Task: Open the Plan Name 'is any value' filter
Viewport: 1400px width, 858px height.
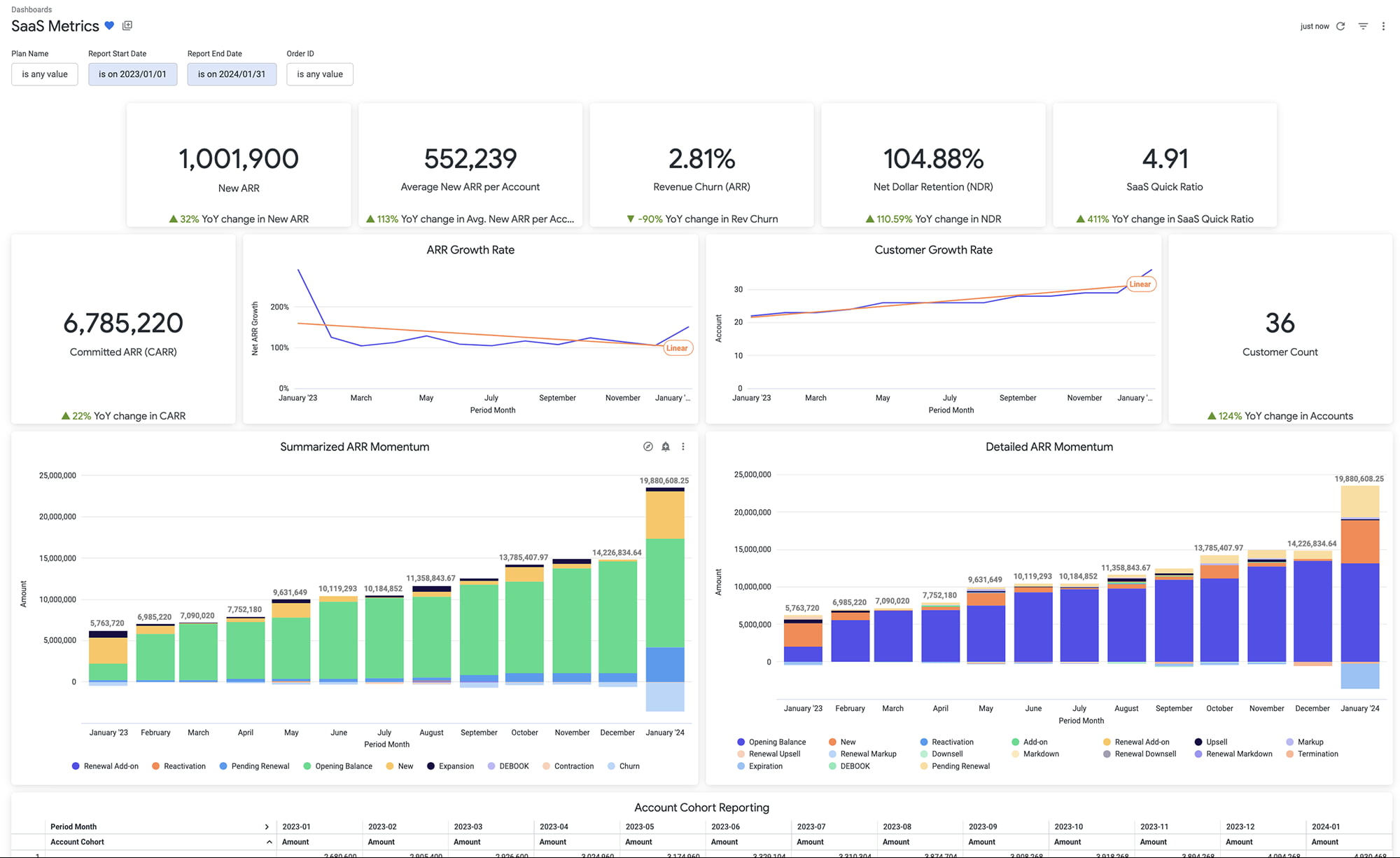Action: click(x=44, y=74)
